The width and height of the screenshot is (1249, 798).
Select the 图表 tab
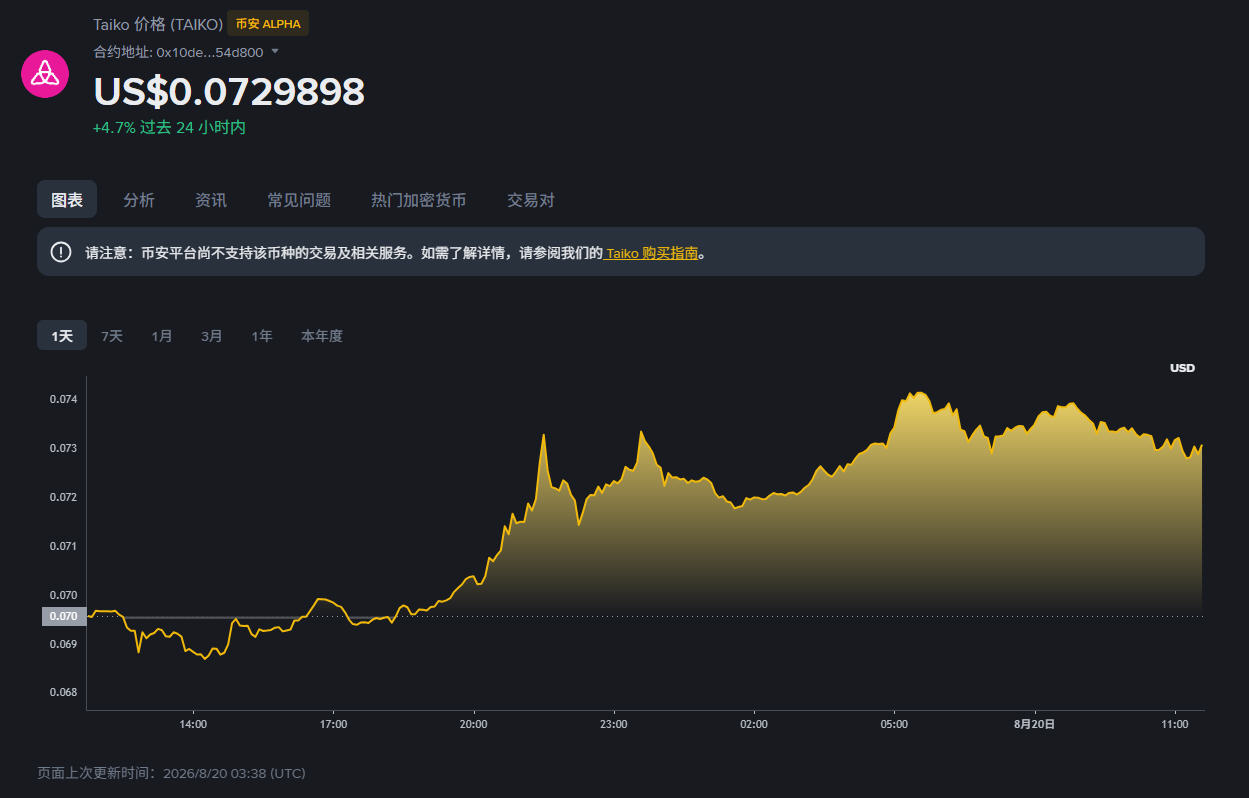tap(67, 199)
